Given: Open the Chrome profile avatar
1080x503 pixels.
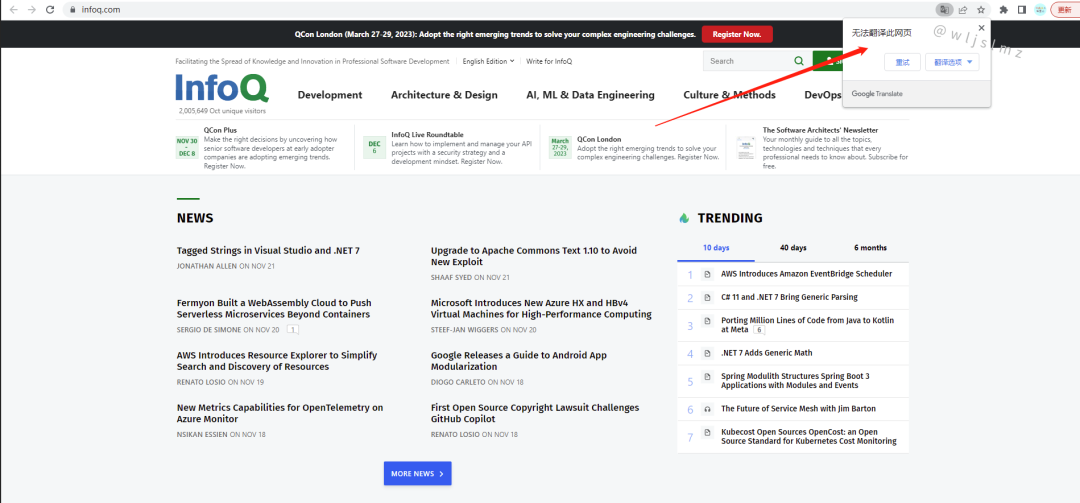Looking at the screenshot, I should pos(1040,10).
